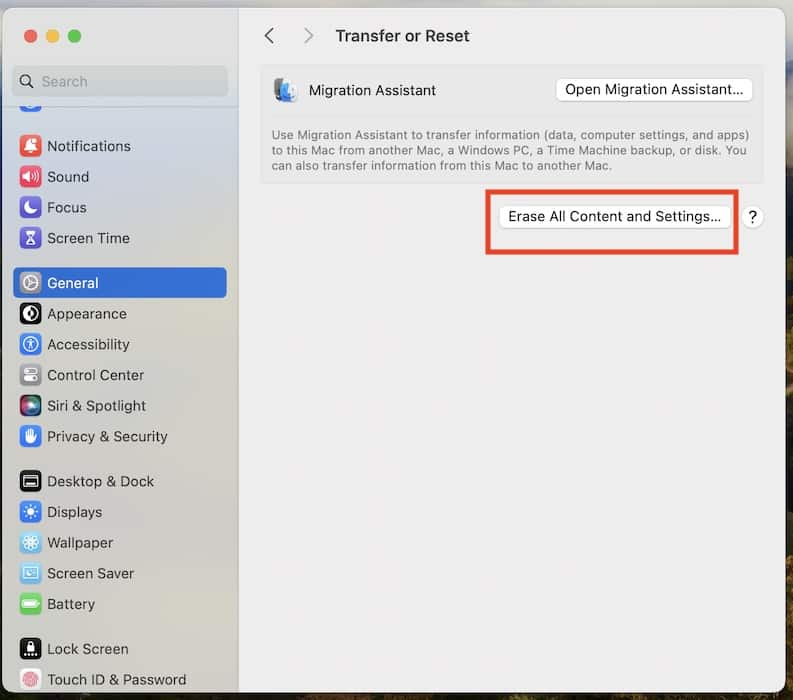The height and width of the screenshot is (700, 793).
Task: Click the Sound speaker icon
Action: [x=30, y=177]
